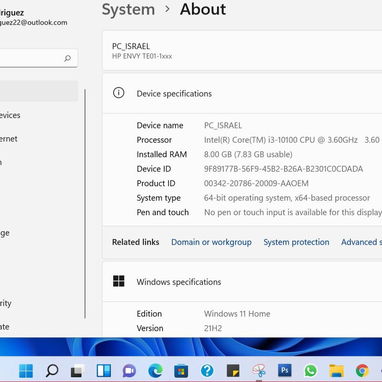Select Product ID 00342-20786-20009-AAOEM
The width and height of the screenshot is (382, 382).
[x=256, y=183]
